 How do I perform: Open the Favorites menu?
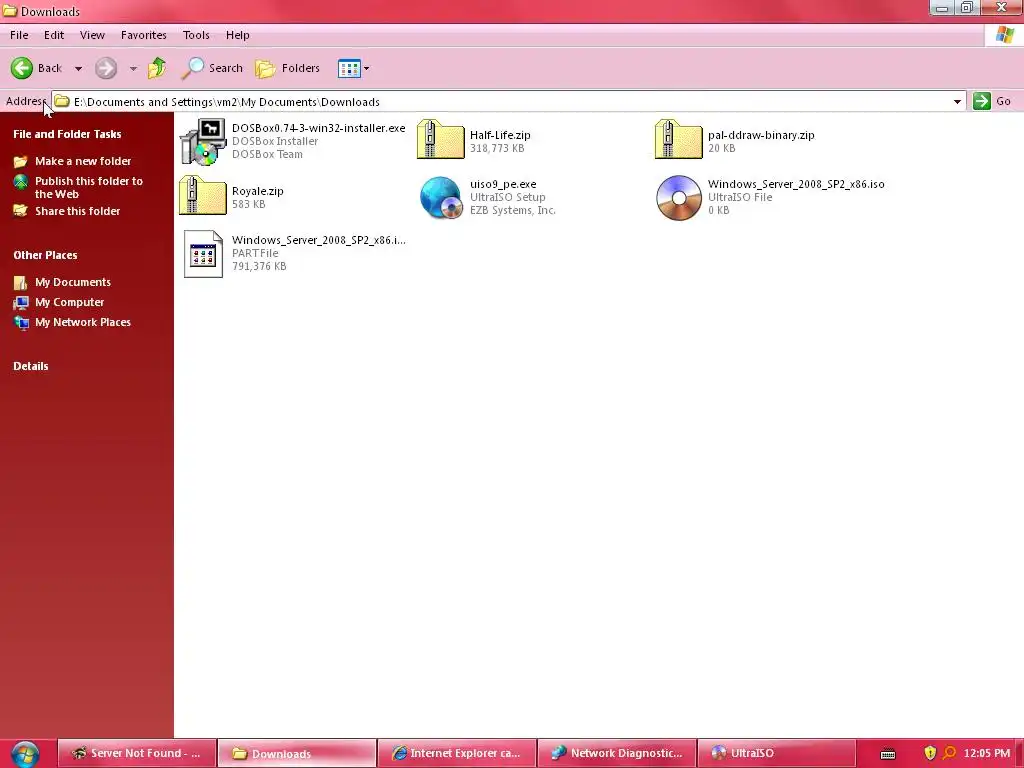pyautogui.click(x=144, y=35)
